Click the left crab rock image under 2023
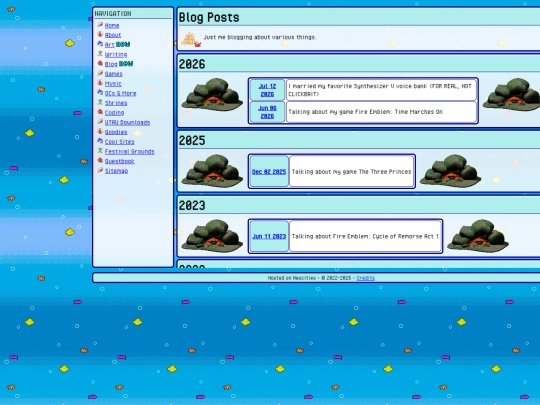This screenshot has height=405, width=540. [x=212, y=236]
